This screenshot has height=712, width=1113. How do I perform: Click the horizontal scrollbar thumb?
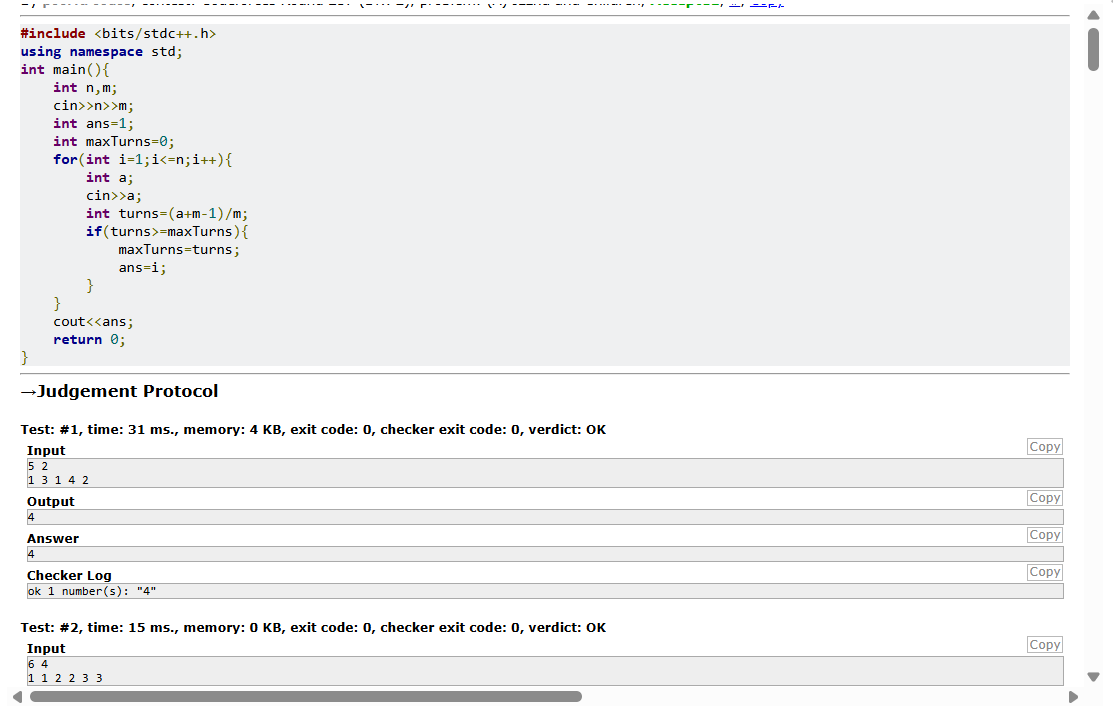coord(306,697)
